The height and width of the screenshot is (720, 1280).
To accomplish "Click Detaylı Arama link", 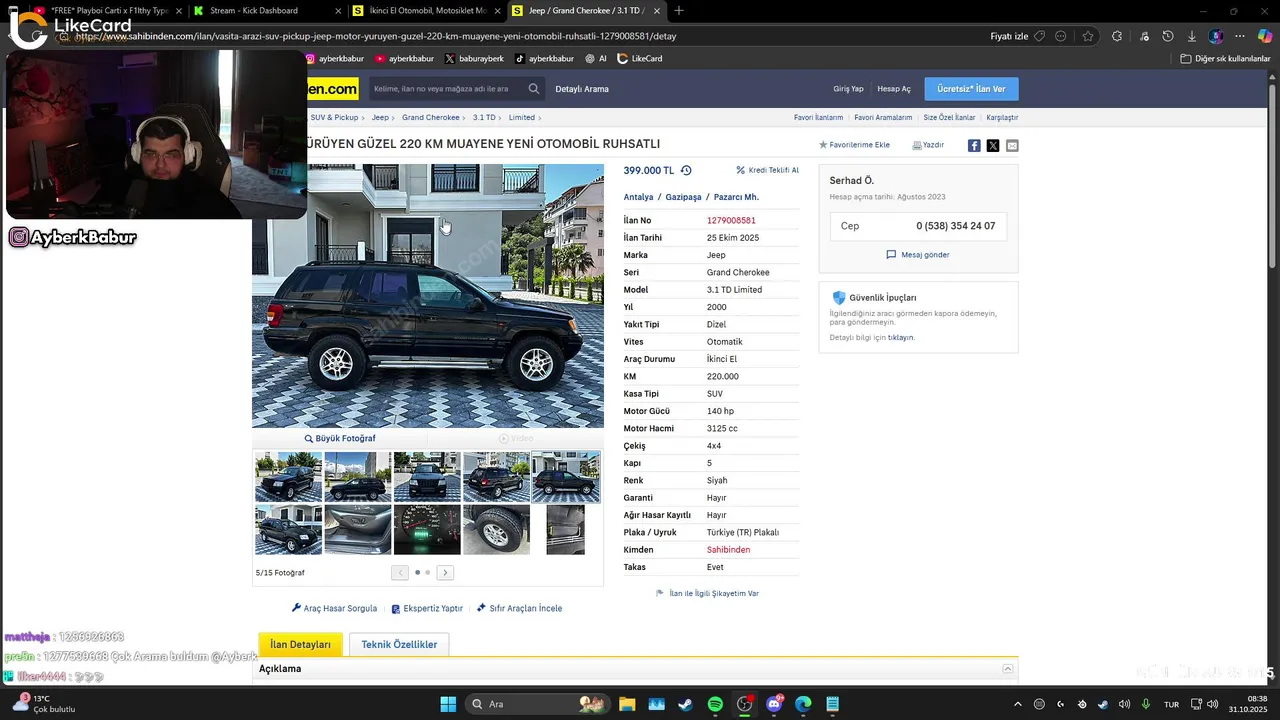I will pyautogui.click(x=582, y=89).
